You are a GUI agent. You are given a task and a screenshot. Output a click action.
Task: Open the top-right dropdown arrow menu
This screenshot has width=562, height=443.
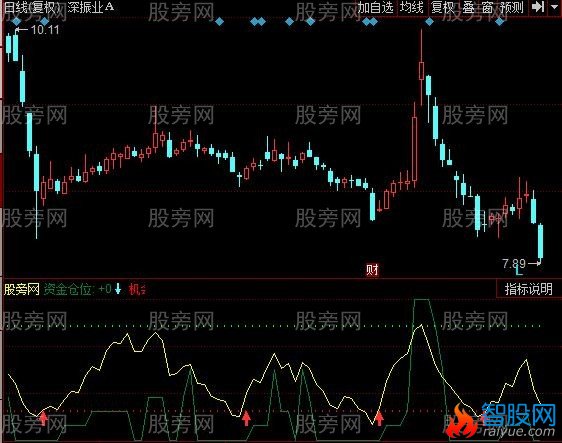point(554,7)
